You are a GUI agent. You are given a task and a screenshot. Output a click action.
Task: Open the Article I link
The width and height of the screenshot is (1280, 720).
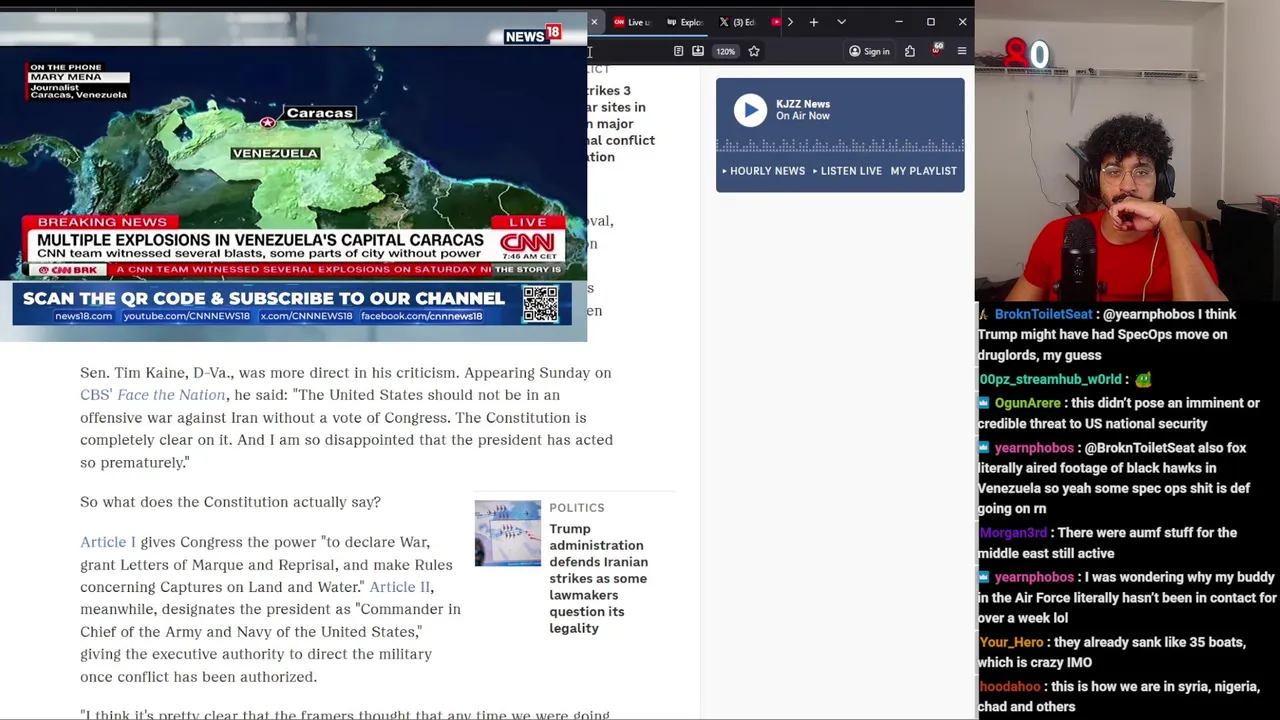108,542
